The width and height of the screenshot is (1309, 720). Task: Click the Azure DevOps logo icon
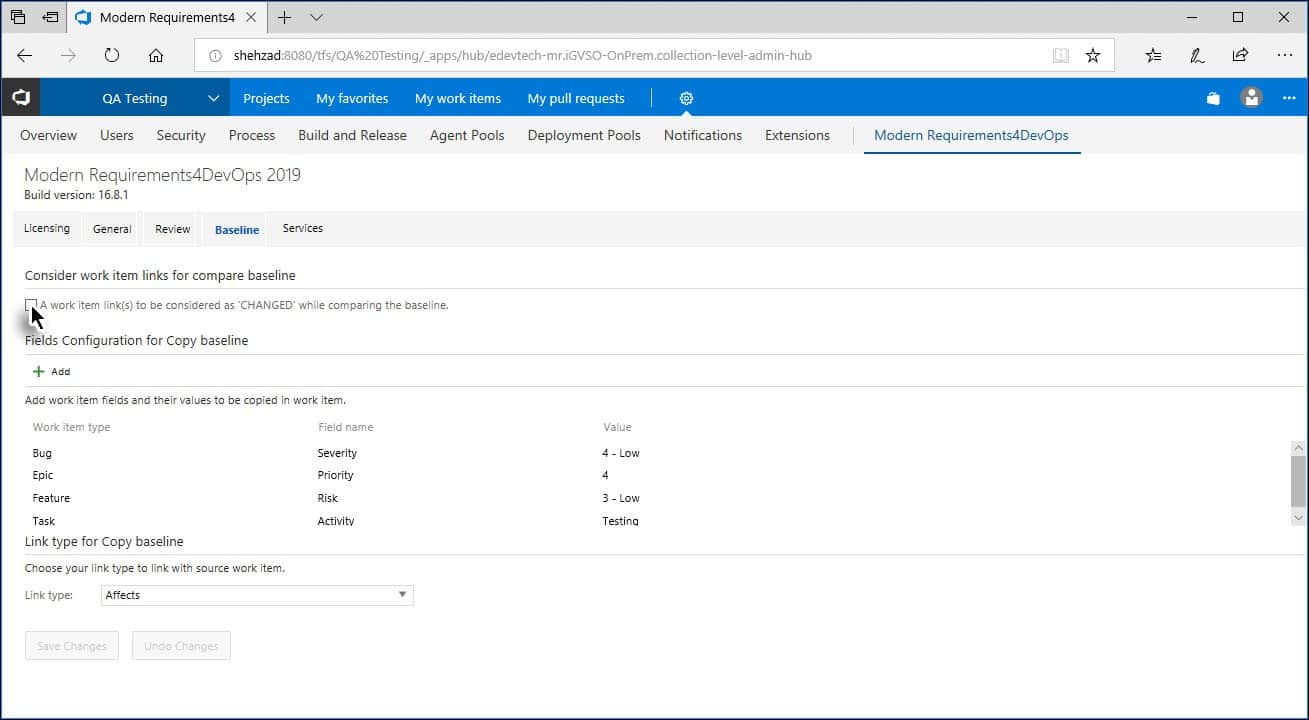[x=21, y=98]
